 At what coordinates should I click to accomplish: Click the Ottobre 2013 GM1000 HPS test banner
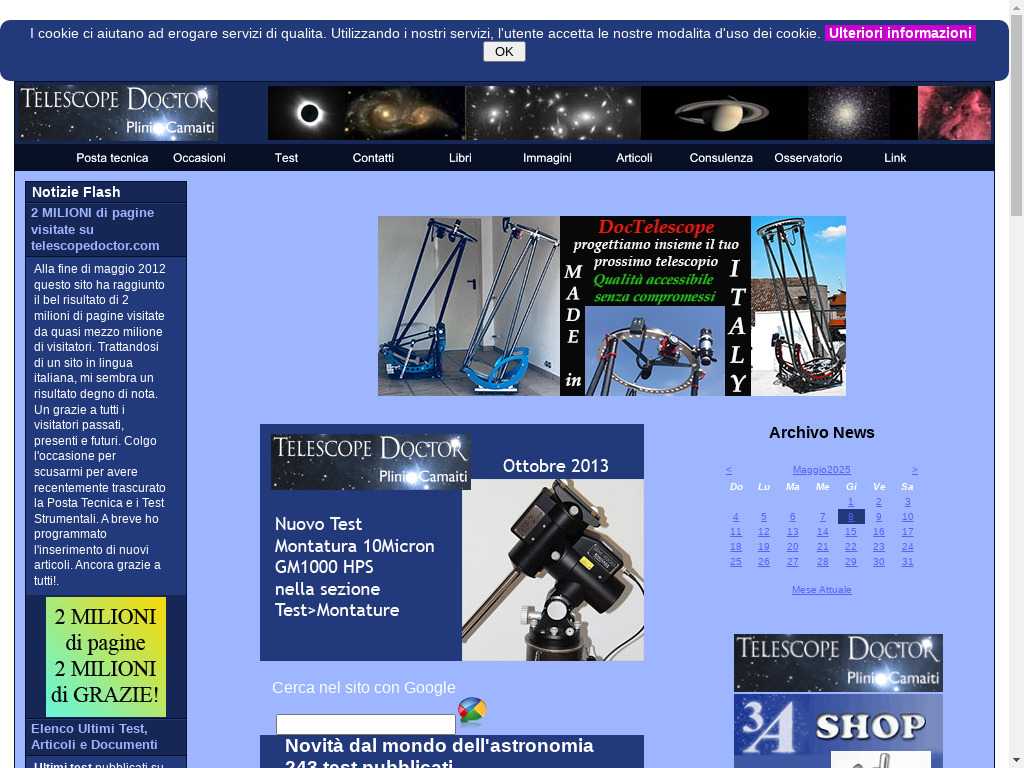click(x=452, y=543)
